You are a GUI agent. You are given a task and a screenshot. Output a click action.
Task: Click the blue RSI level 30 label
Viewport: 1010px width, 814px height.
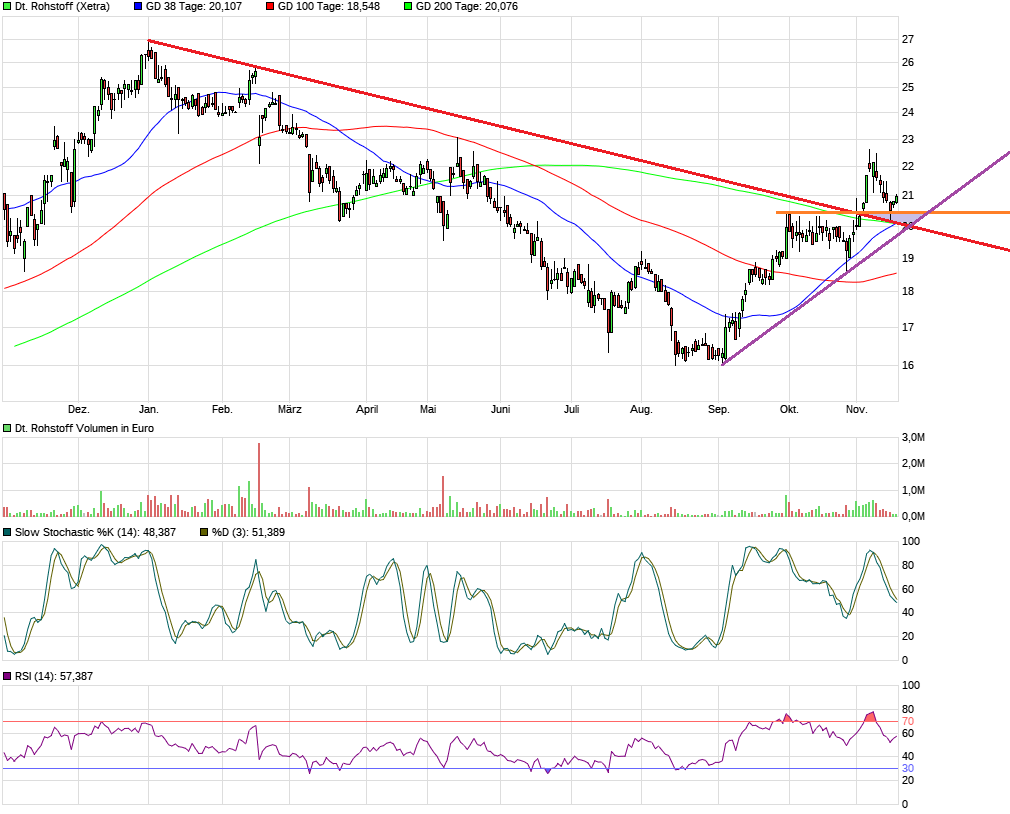click(908, 768)
